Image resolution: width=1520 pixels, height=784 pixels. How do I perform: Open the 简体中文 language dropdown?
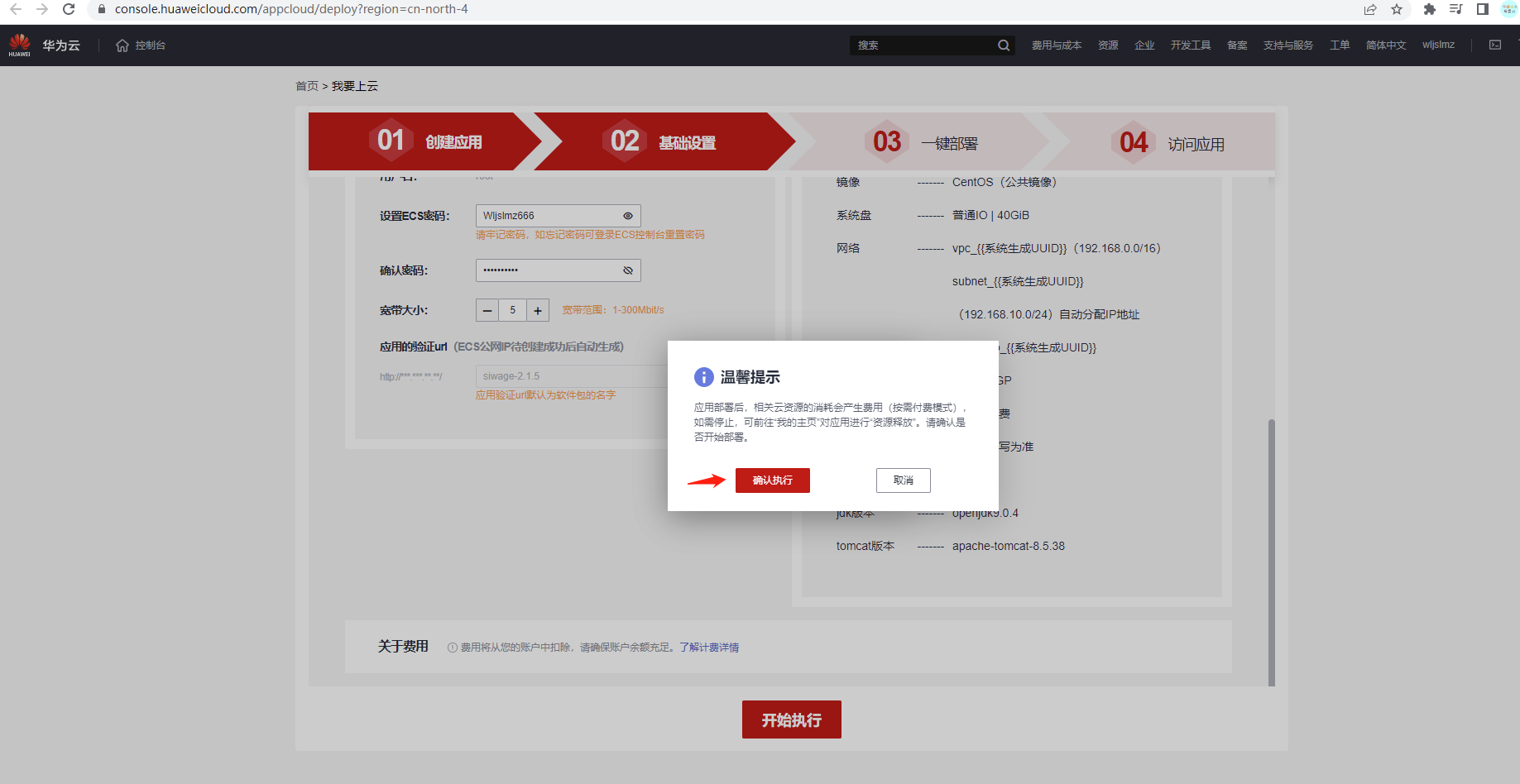[x=1386, y=45]
